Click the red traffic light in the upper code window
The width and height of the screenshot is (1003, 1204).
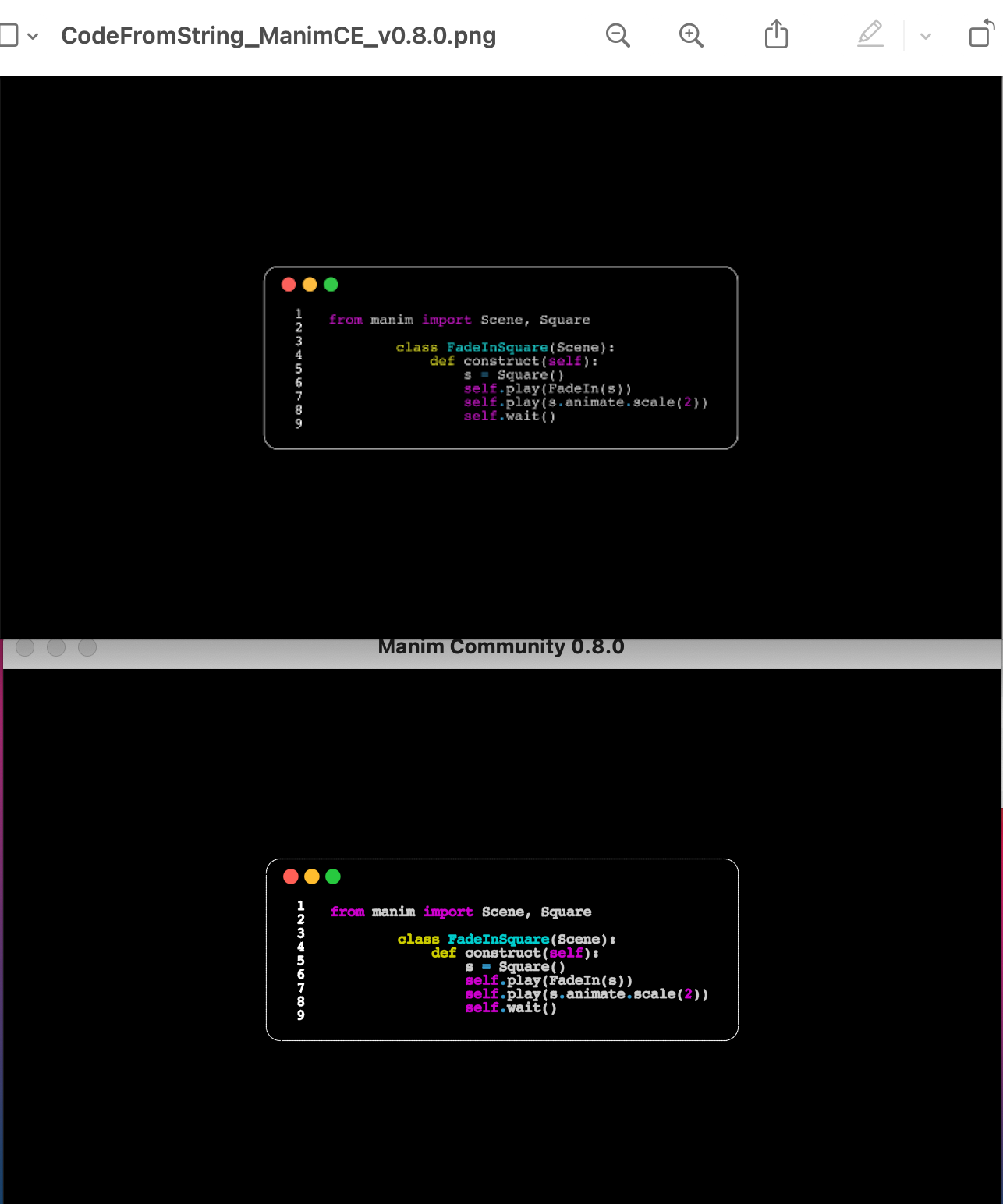pos(289,284)
